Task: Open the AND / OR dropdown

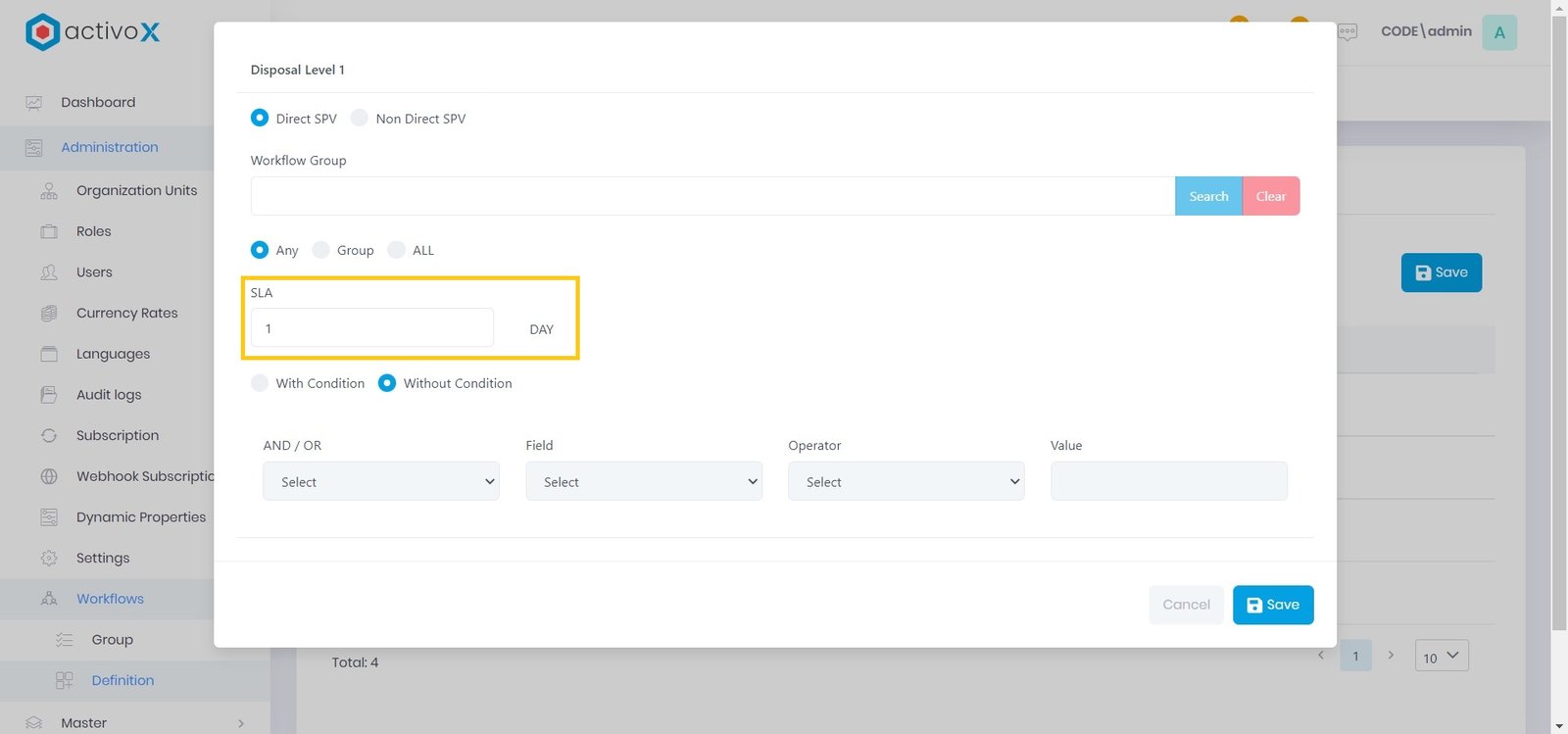Action: (x=381, y=481)
